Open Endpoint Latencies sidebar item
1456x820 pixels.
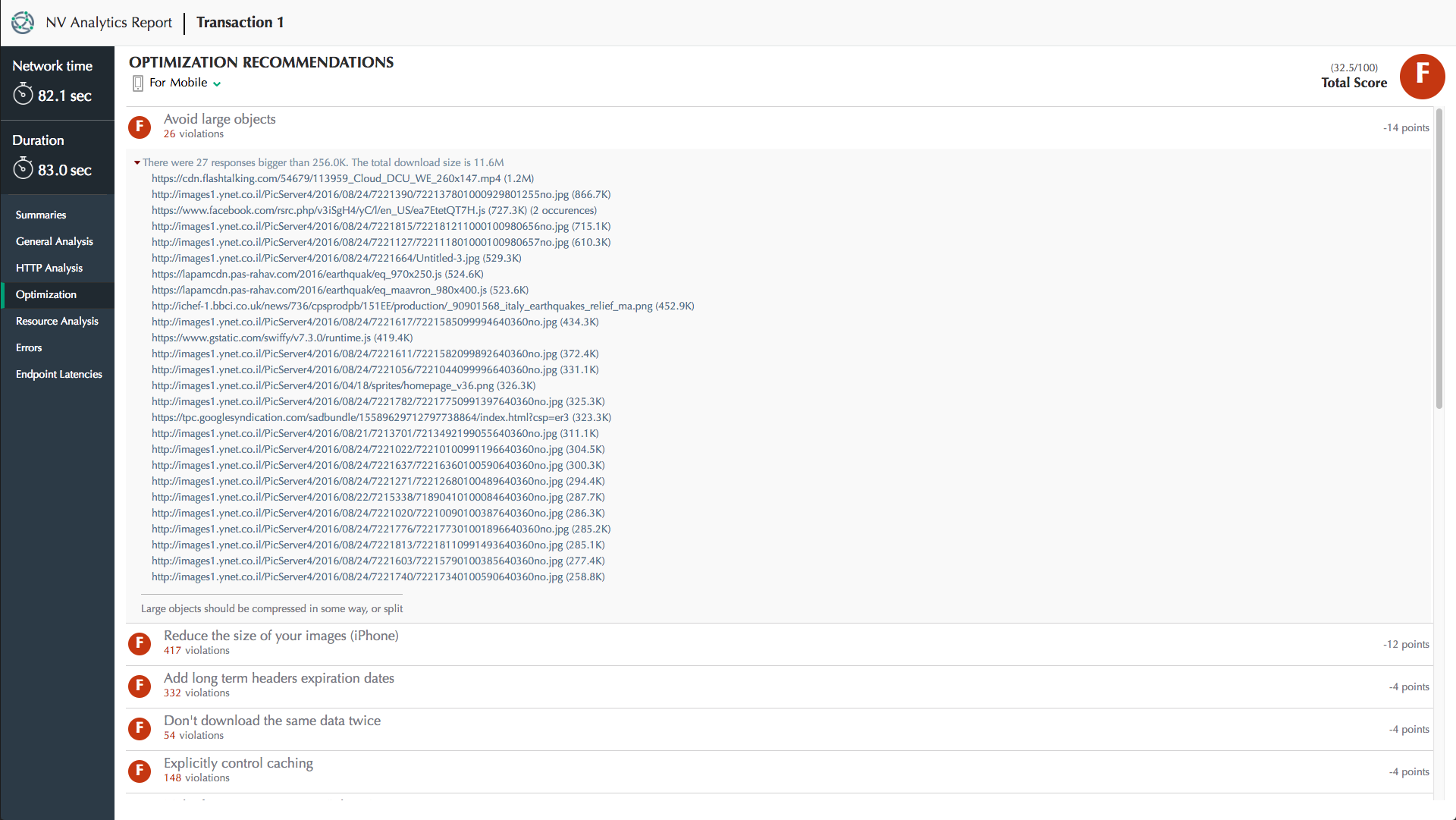coord(58,374)
